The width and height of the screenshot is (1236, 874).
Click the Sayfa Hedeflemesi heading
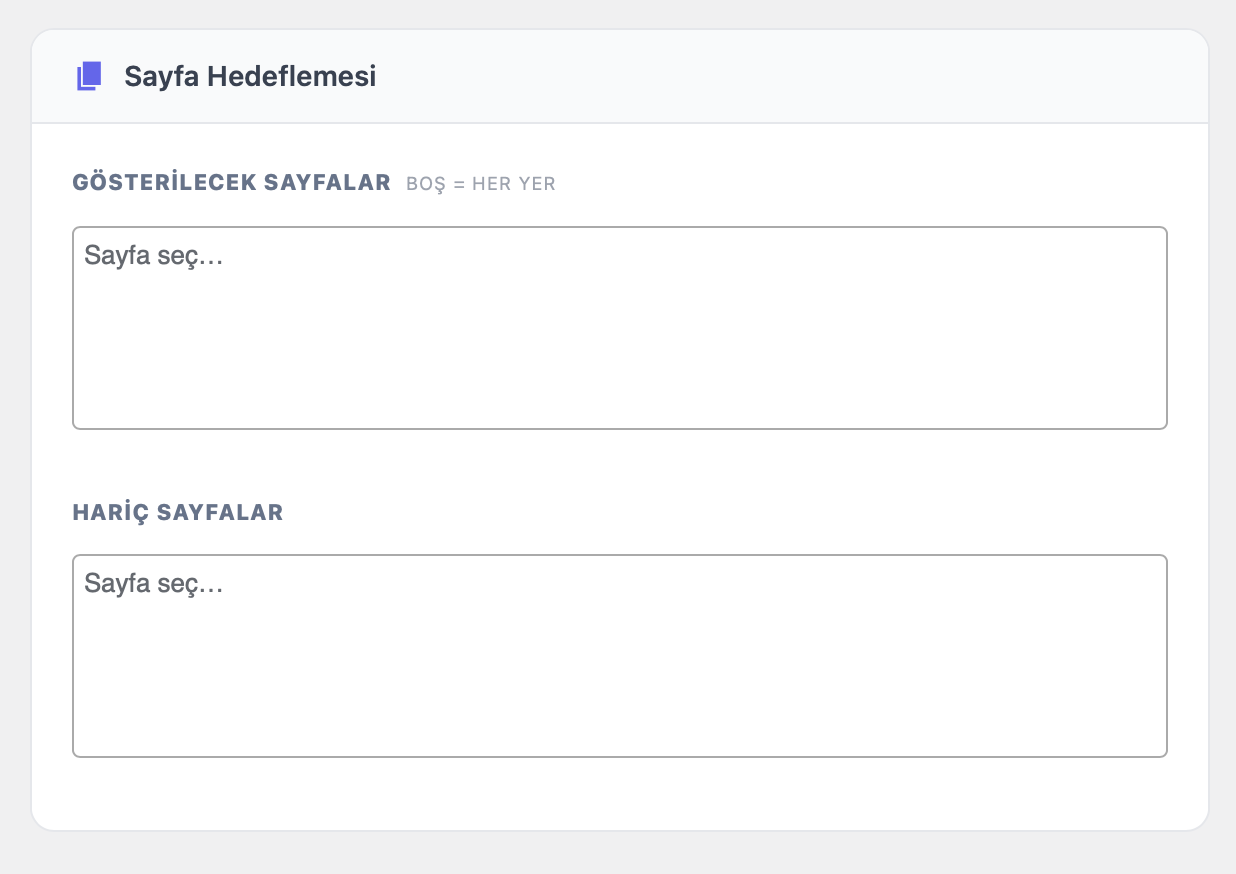250,76
